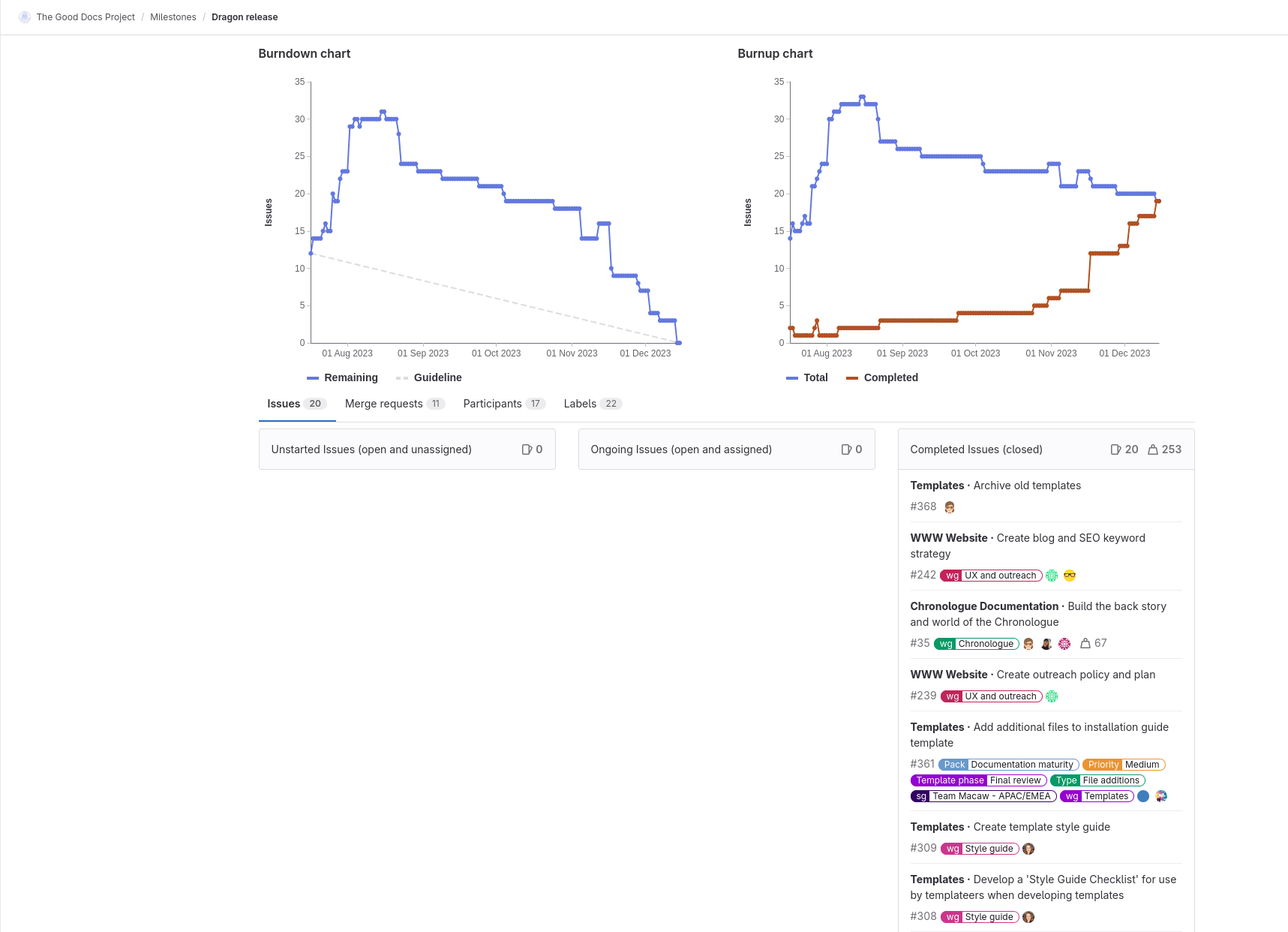Click issue number #35 text
Screen dimensions: 1288x932
(920, 643)
